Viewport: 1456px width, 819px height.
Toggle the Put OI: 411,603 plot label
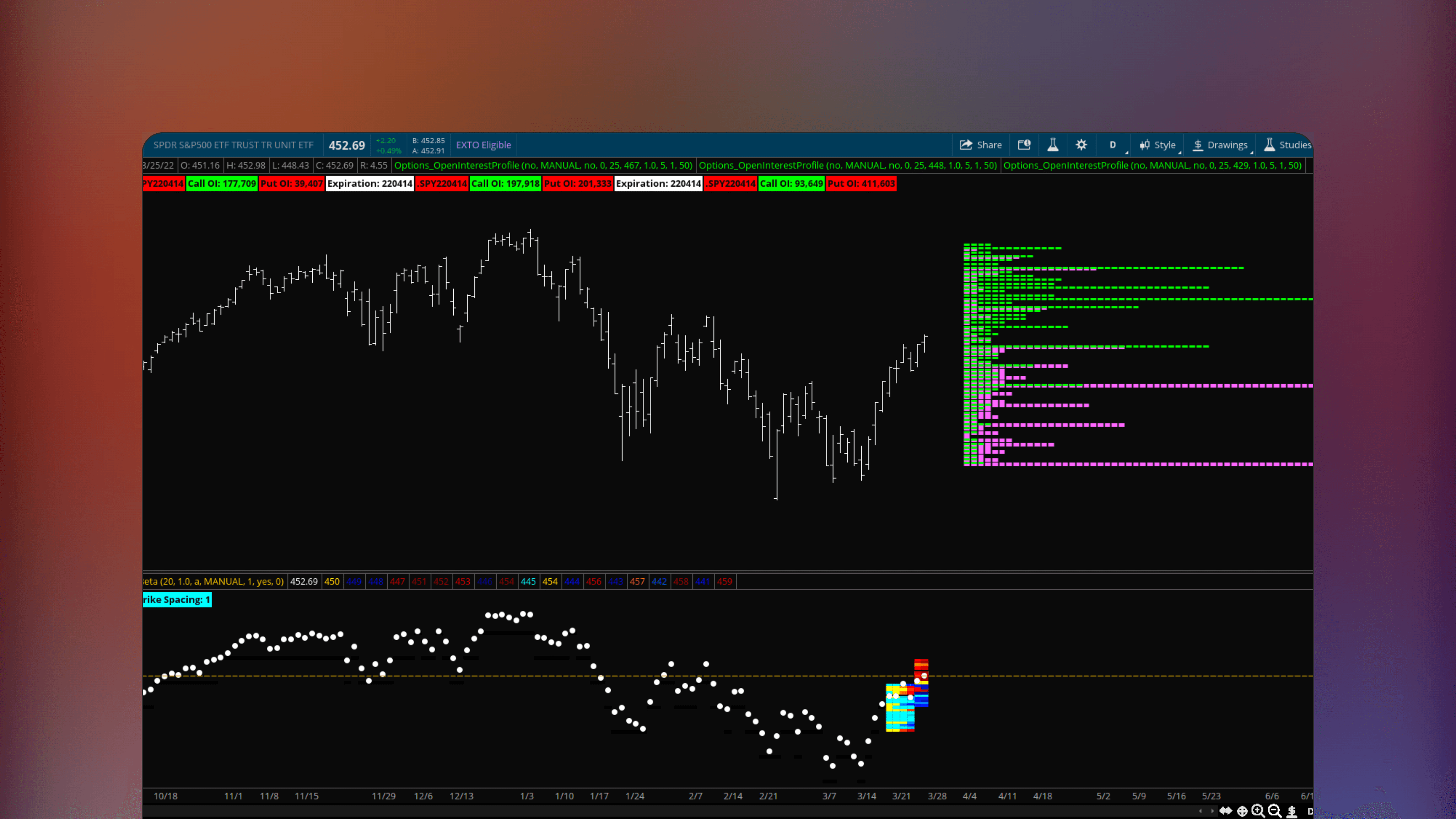tap(861, 183)
